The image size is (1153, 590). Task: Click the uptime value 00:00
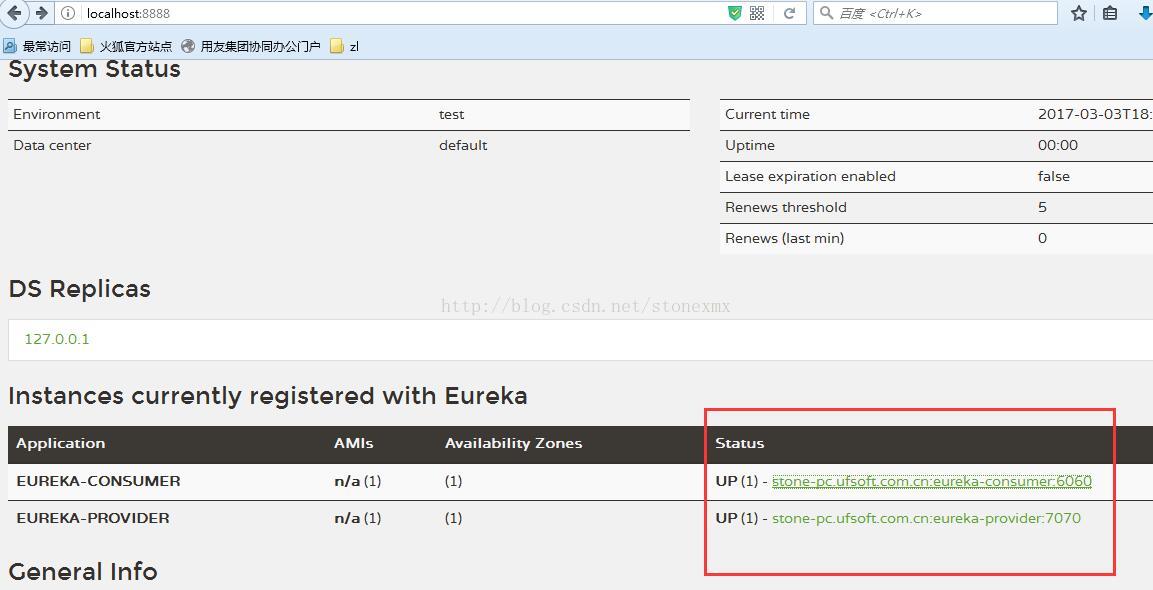click(1058, 146)
